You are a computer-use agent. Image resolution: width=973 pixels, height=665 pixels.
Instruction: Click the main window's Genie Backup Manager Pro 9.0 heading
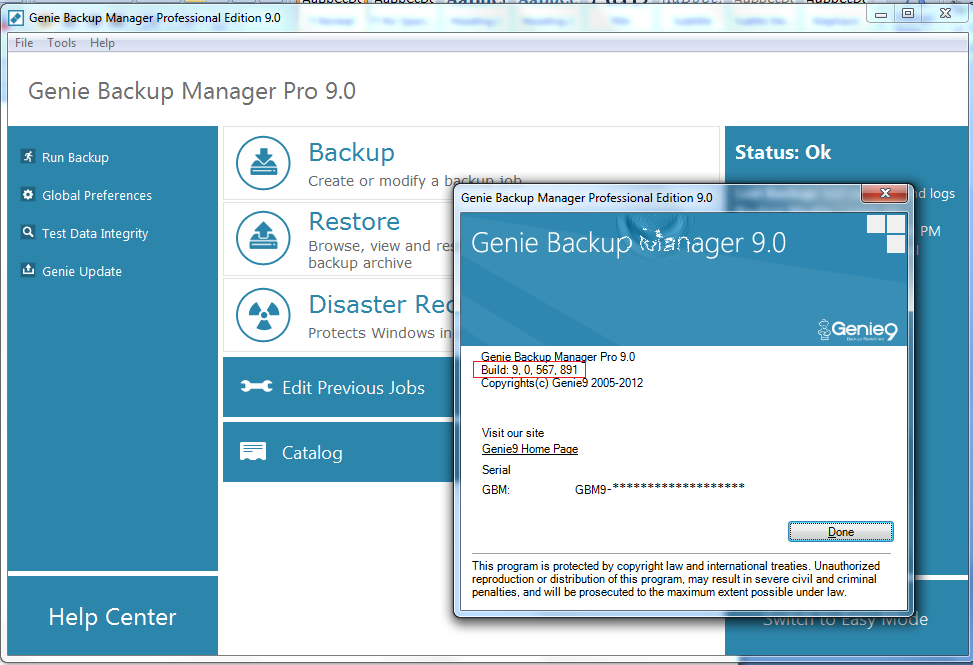192,91
